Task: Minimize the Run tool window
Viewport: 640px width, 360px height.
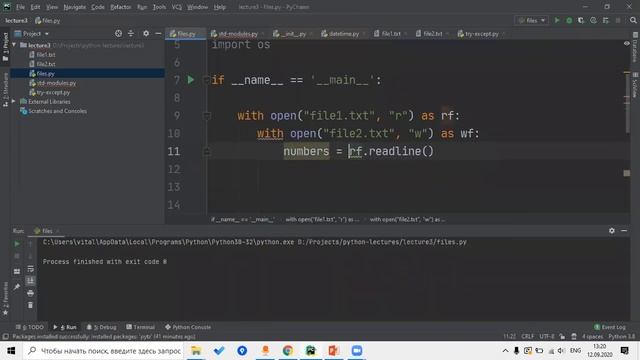Action: point(624,231)
